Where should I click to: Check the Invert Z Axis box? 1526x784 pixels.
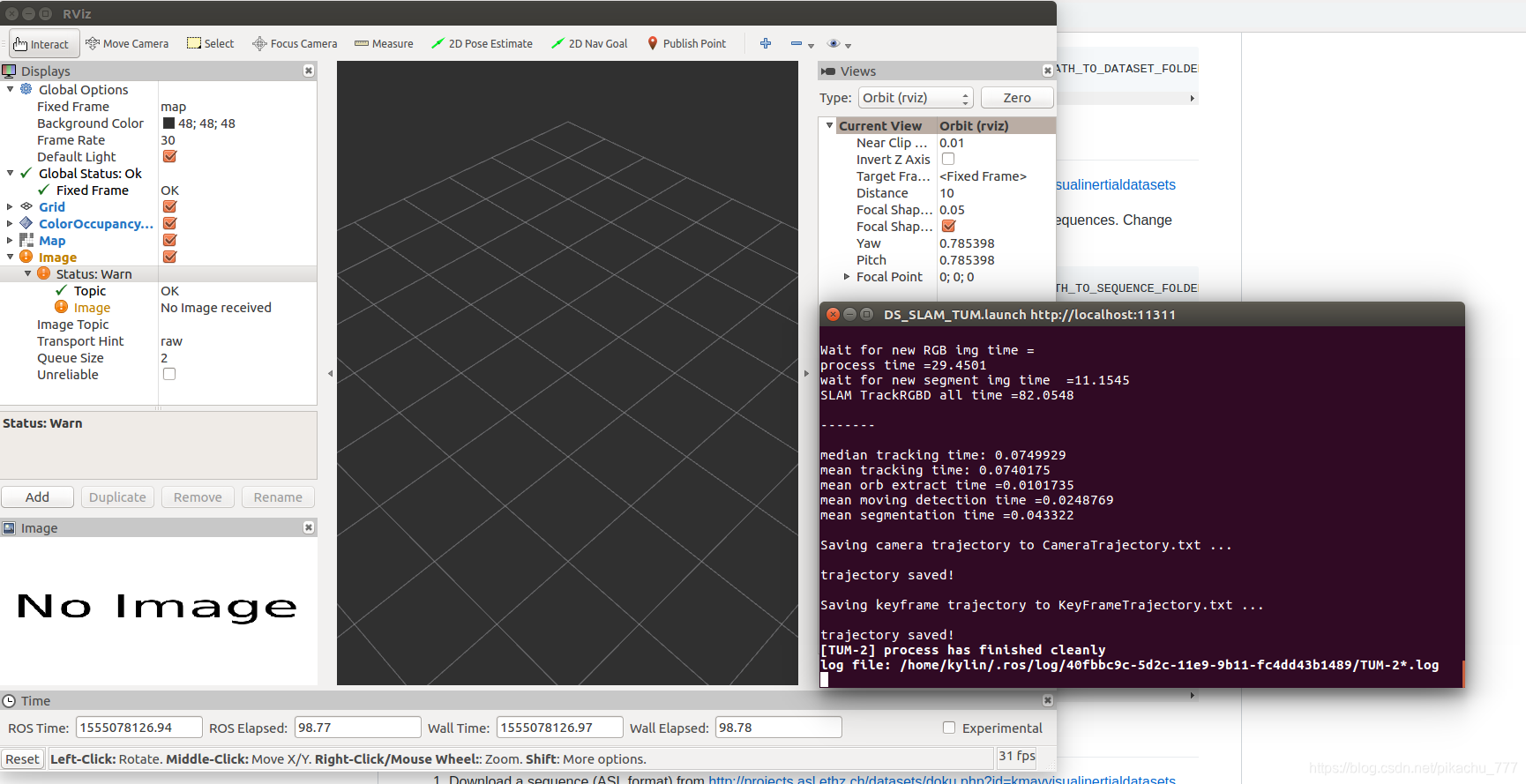tap(948, 159)
